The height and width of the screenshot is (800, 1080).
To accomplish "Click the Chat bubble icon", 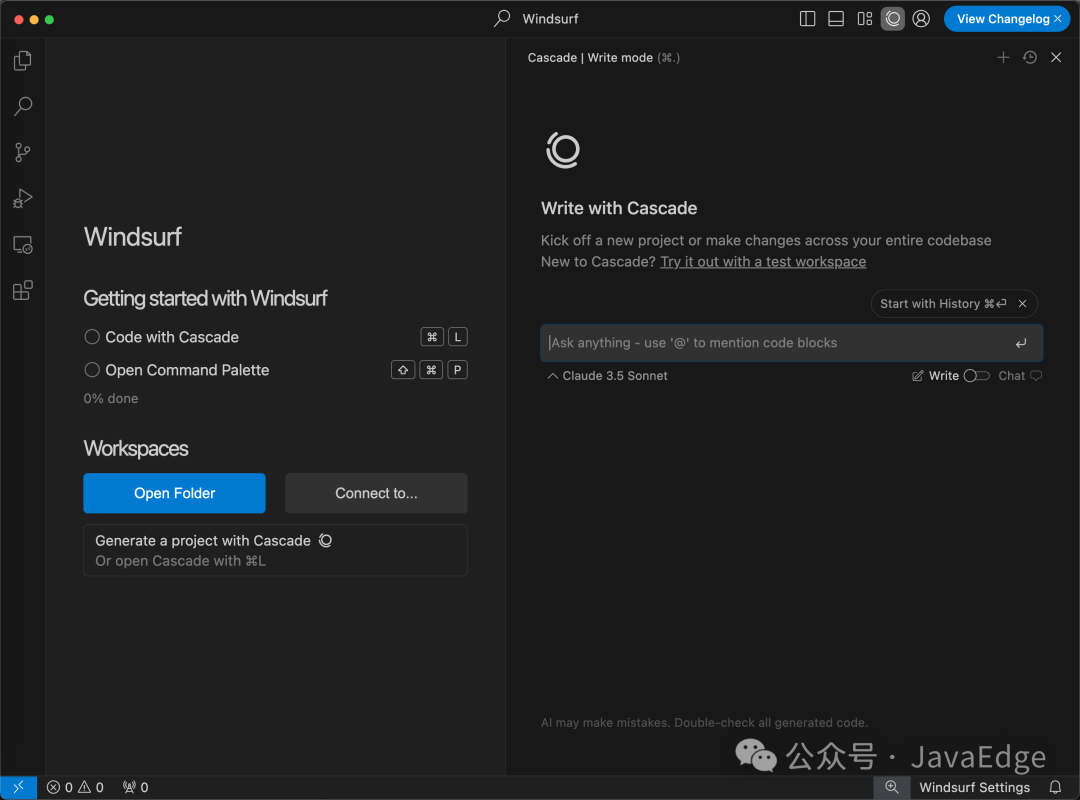I will (1036, 376).
